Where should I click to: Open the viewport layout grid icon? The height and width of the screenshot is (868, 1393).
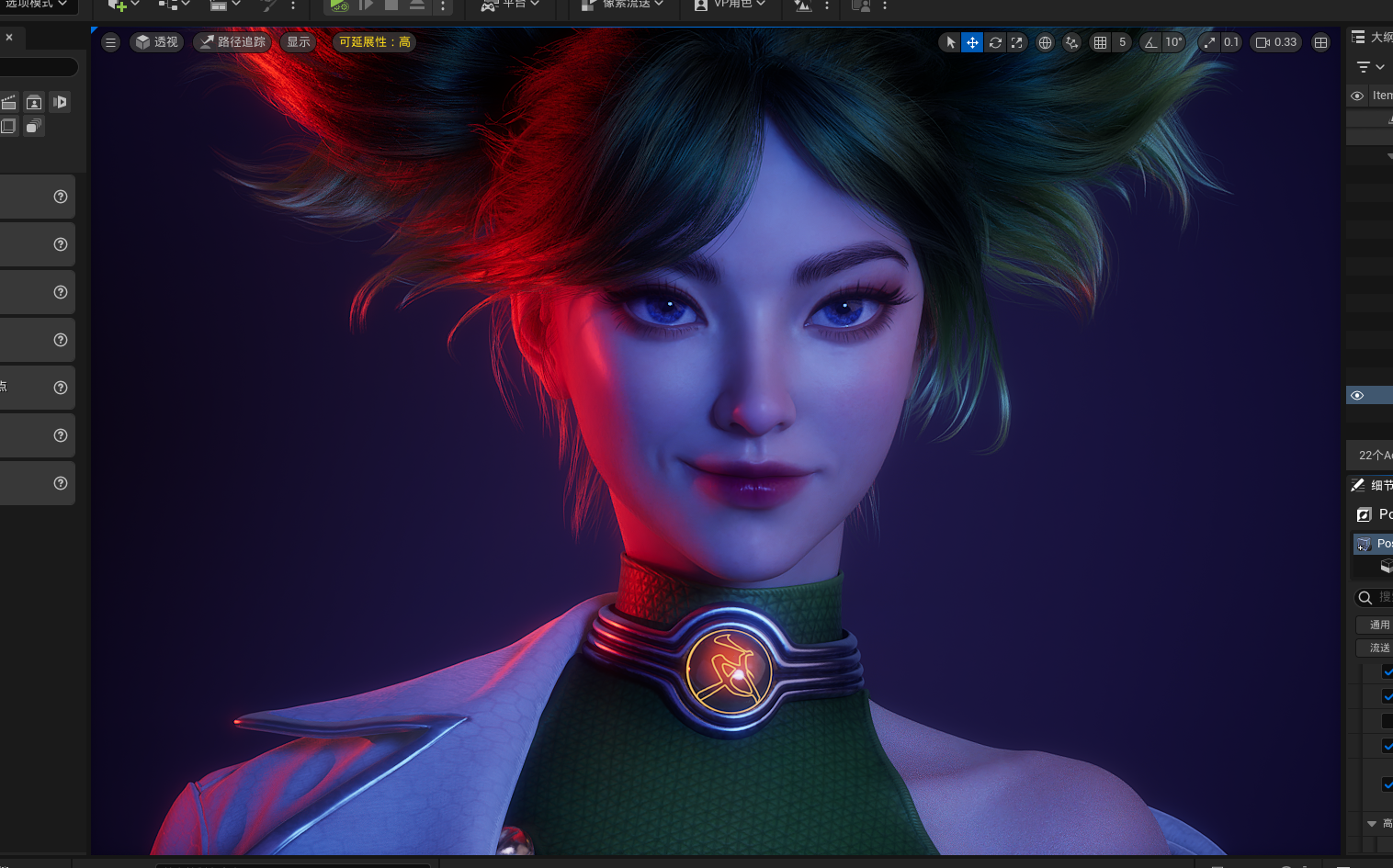click(1320, 42)
